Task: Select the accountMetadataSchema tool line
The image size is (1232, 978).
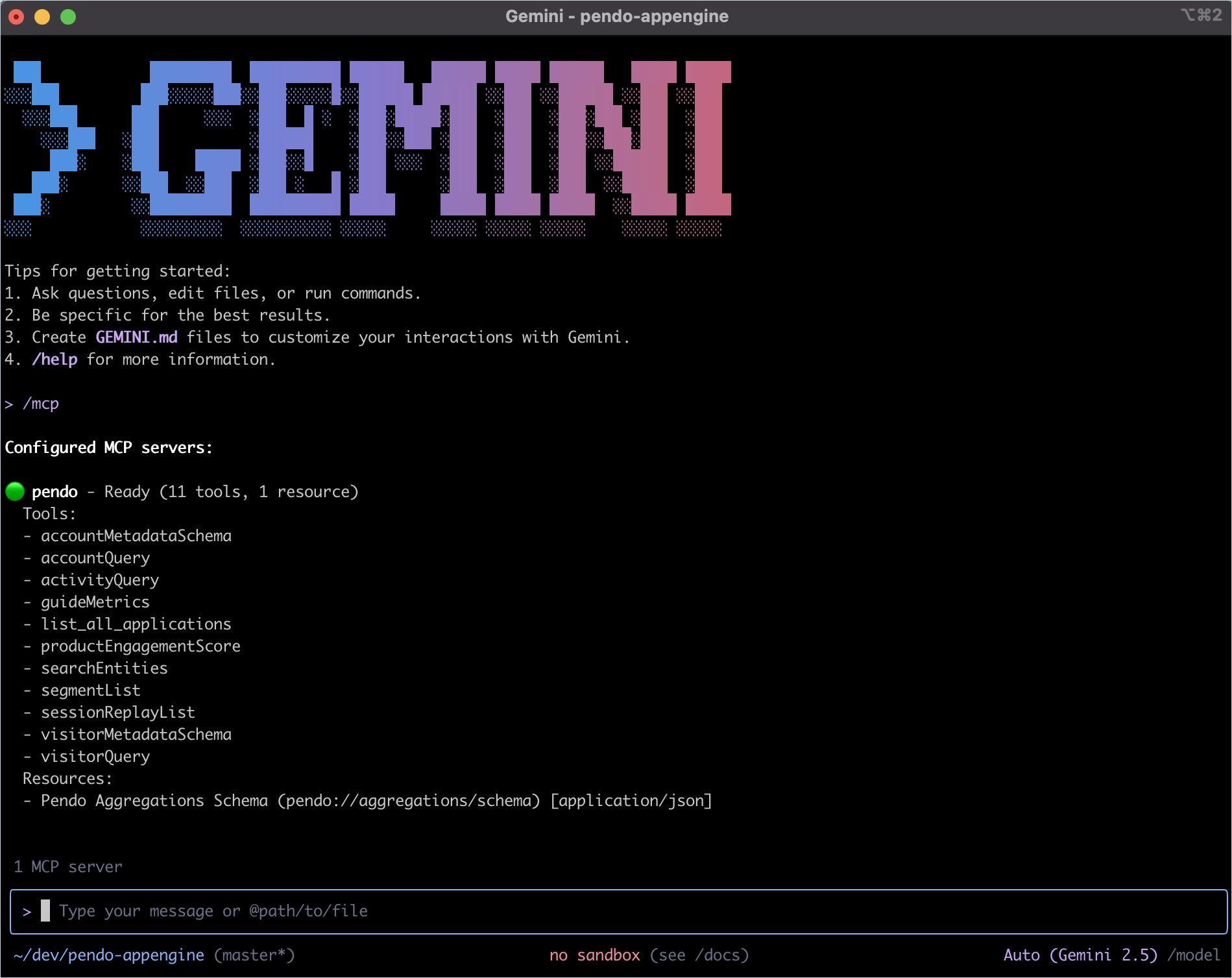Action: (128, 536)
